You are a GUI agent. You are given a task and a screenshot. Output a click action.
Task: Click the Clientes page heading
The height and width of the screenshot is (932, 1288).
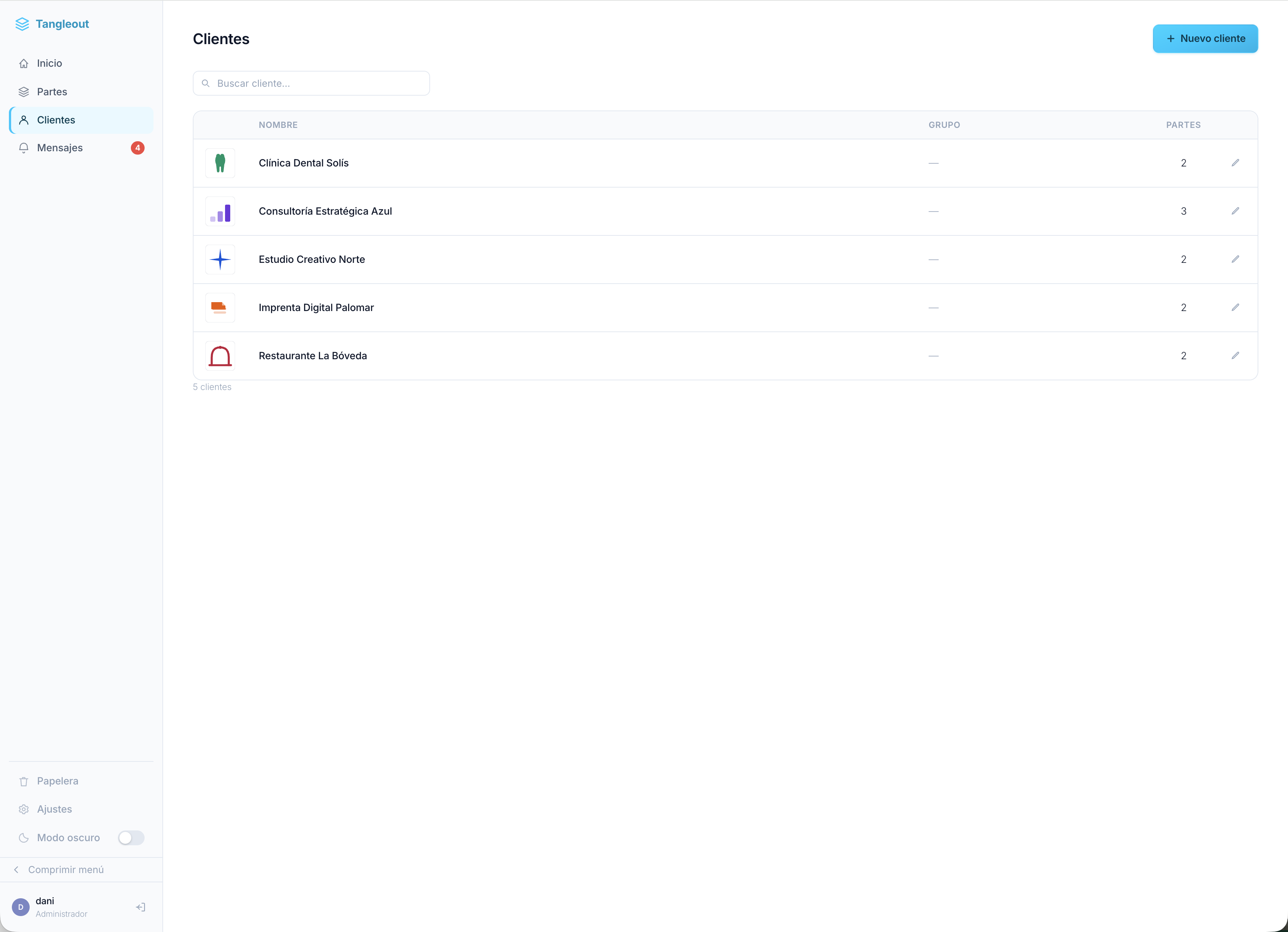[x=221, y=39]
